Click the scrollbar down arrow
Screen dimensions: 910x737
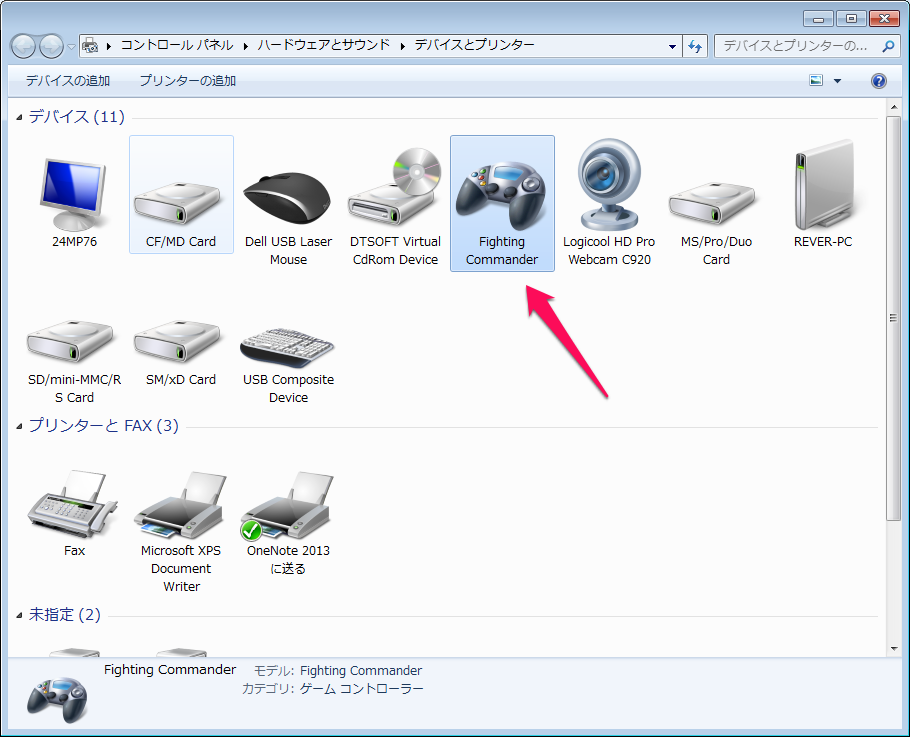click(x=893, y=648)
